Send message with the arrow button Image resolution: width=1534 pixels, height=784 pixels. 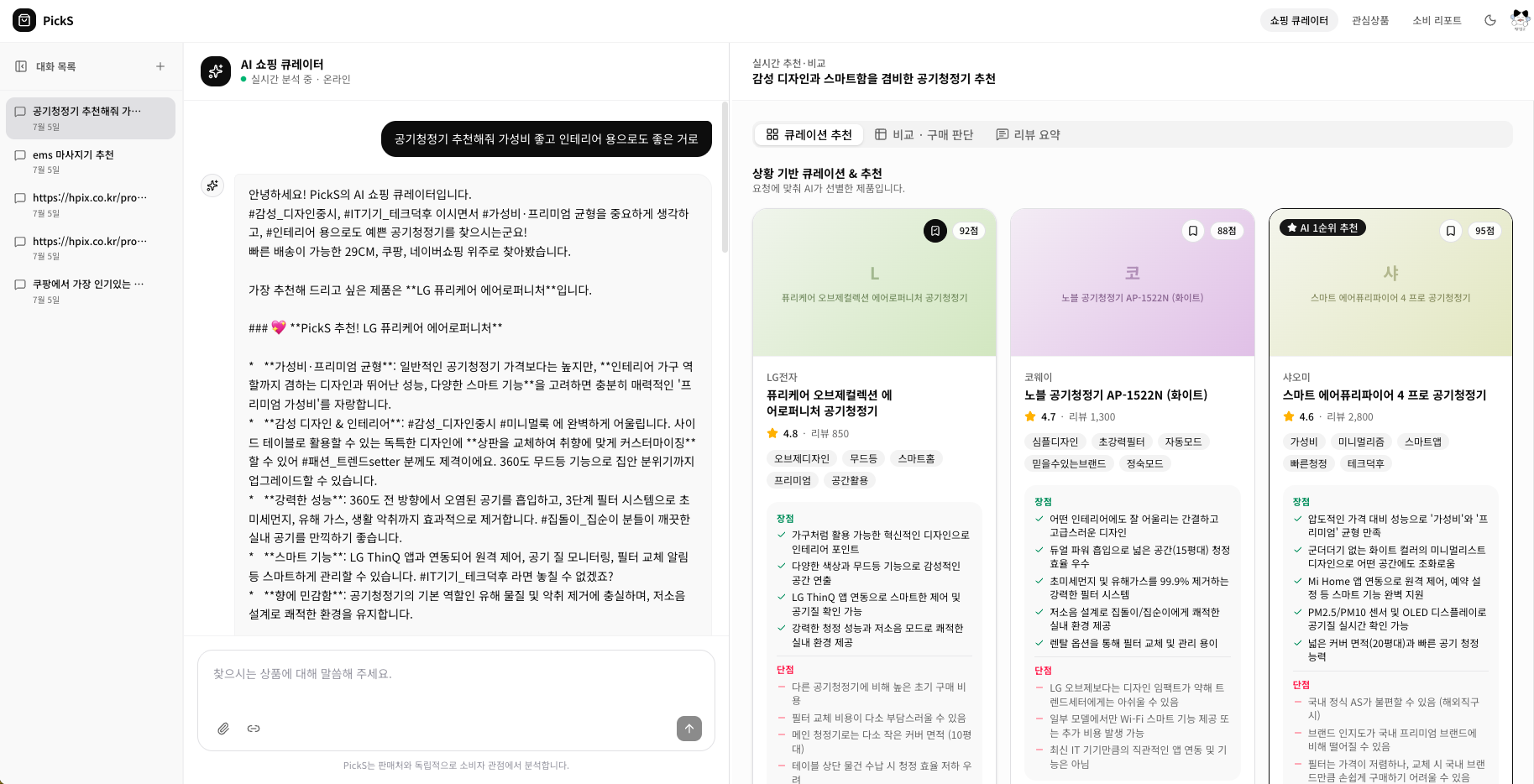(689, 729)
